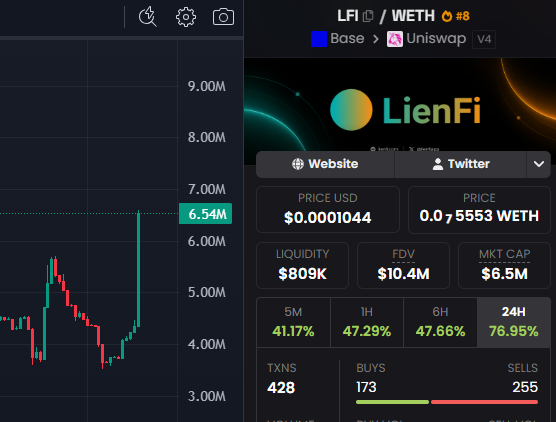Viewport: 556px width, 422px height.
Task: Click the 4.00M axis label
Action: 207,344
